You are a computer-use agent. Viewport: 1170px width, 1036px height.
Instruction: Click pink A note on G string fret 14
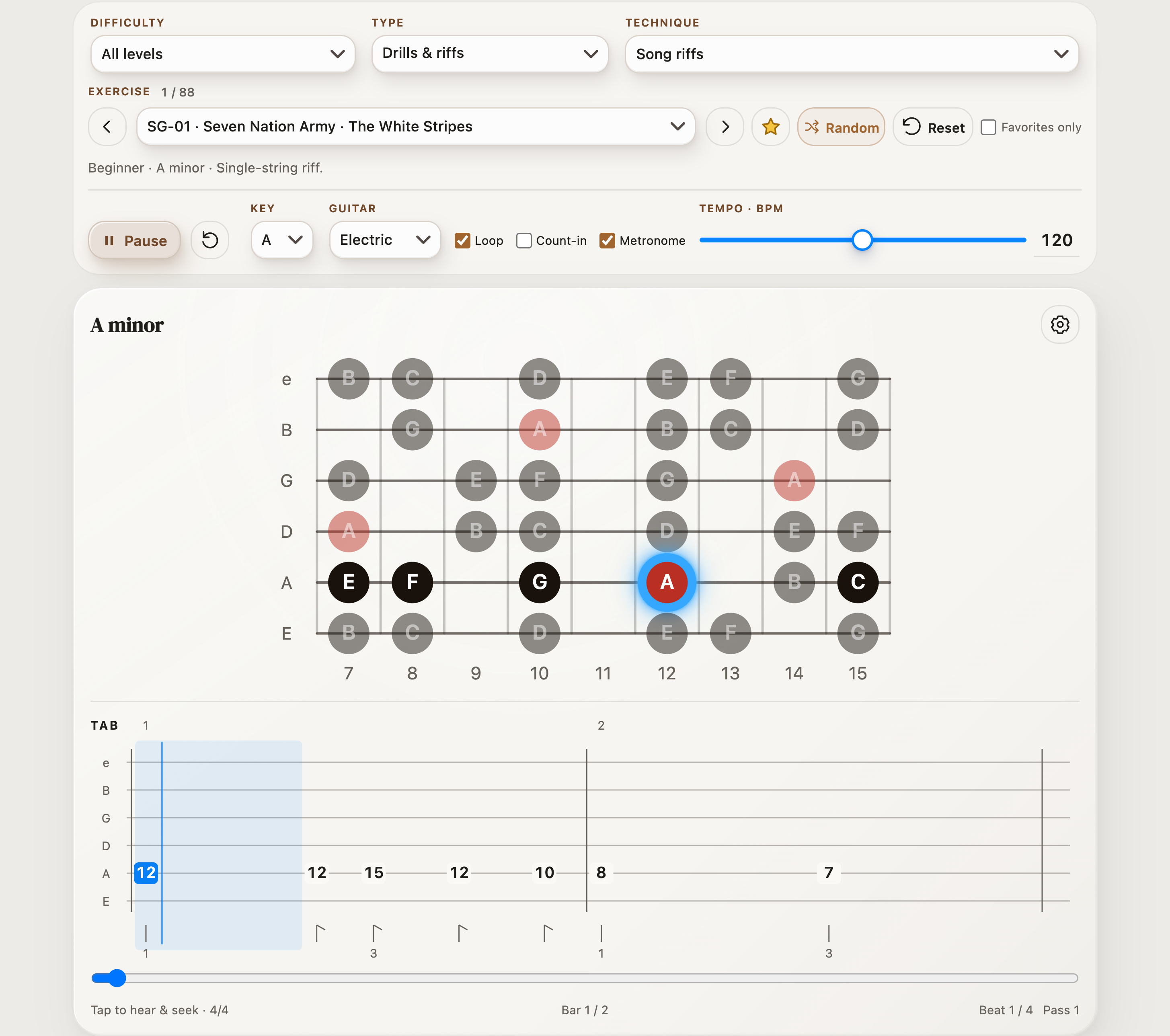tap(794, 480)
